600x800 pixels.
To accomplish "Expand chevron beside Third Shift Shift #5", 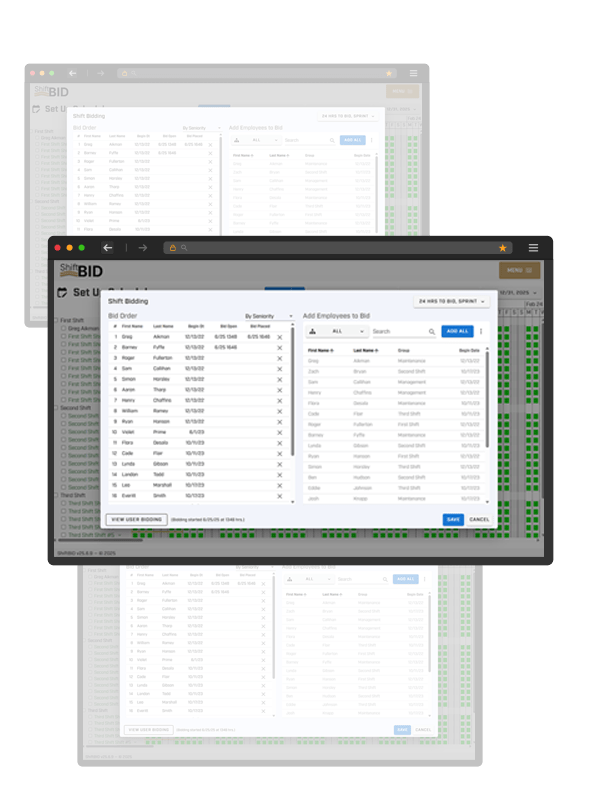I will pos(120,535).
